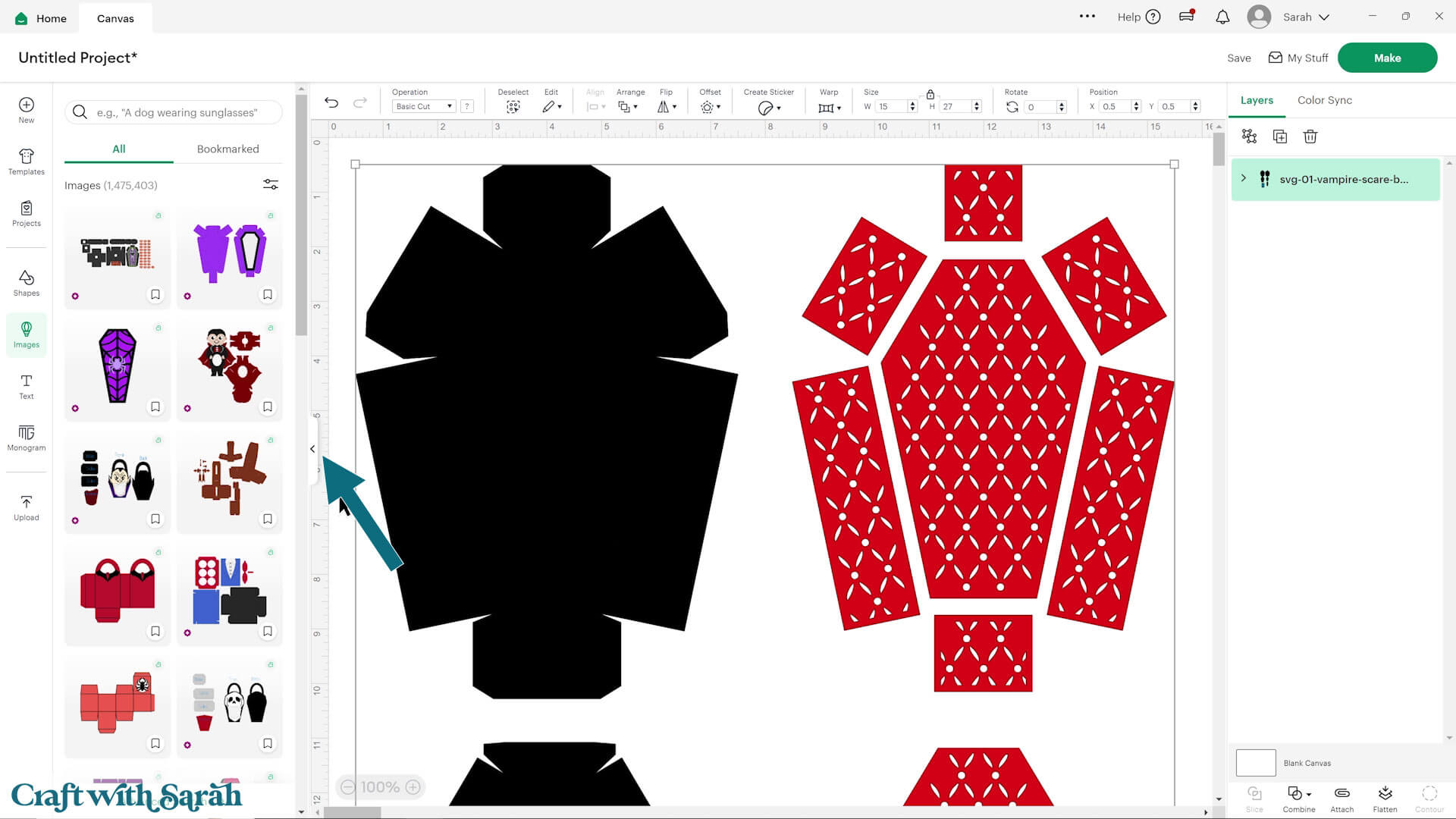Image resolution: width=1456 pixels, height=819 pixels.
Task: Bookmark the purple spider coffin image
Action: (x=155, y=407)
